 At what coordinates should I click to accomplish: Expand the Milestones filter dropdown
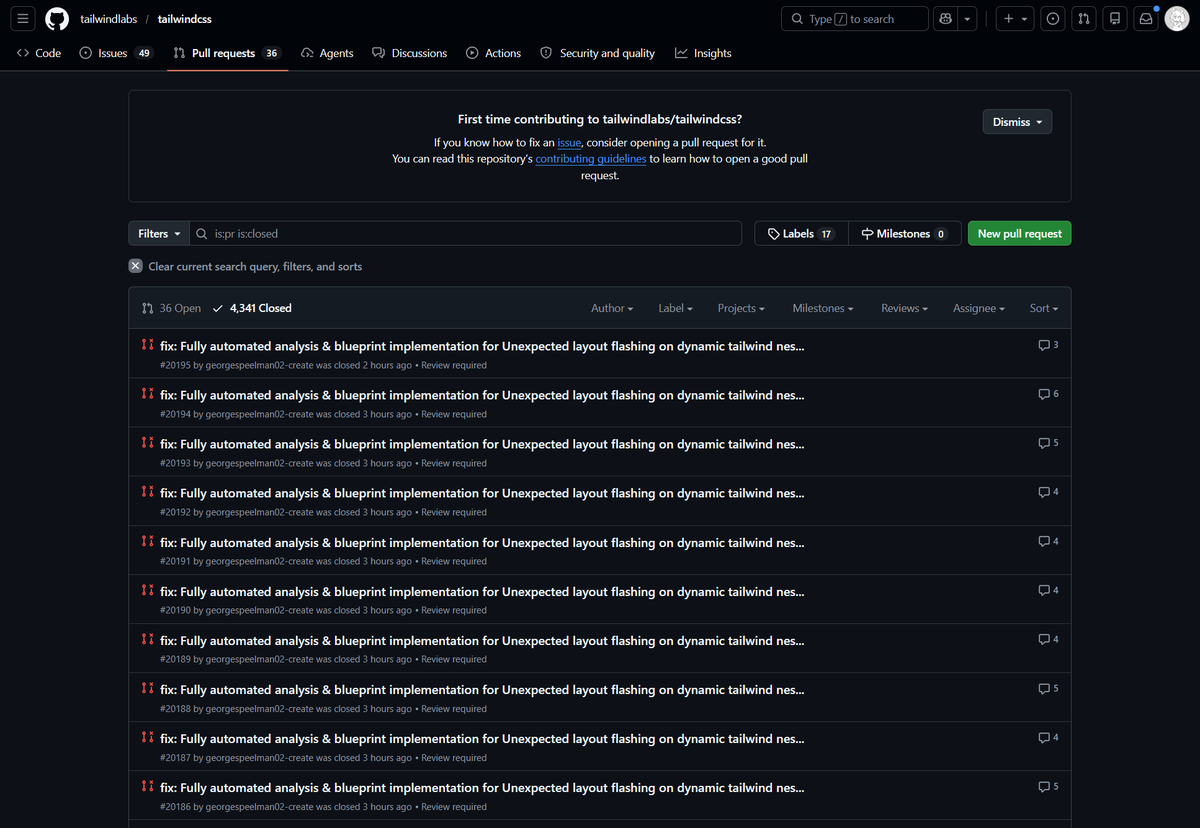[x=823, y=308]
